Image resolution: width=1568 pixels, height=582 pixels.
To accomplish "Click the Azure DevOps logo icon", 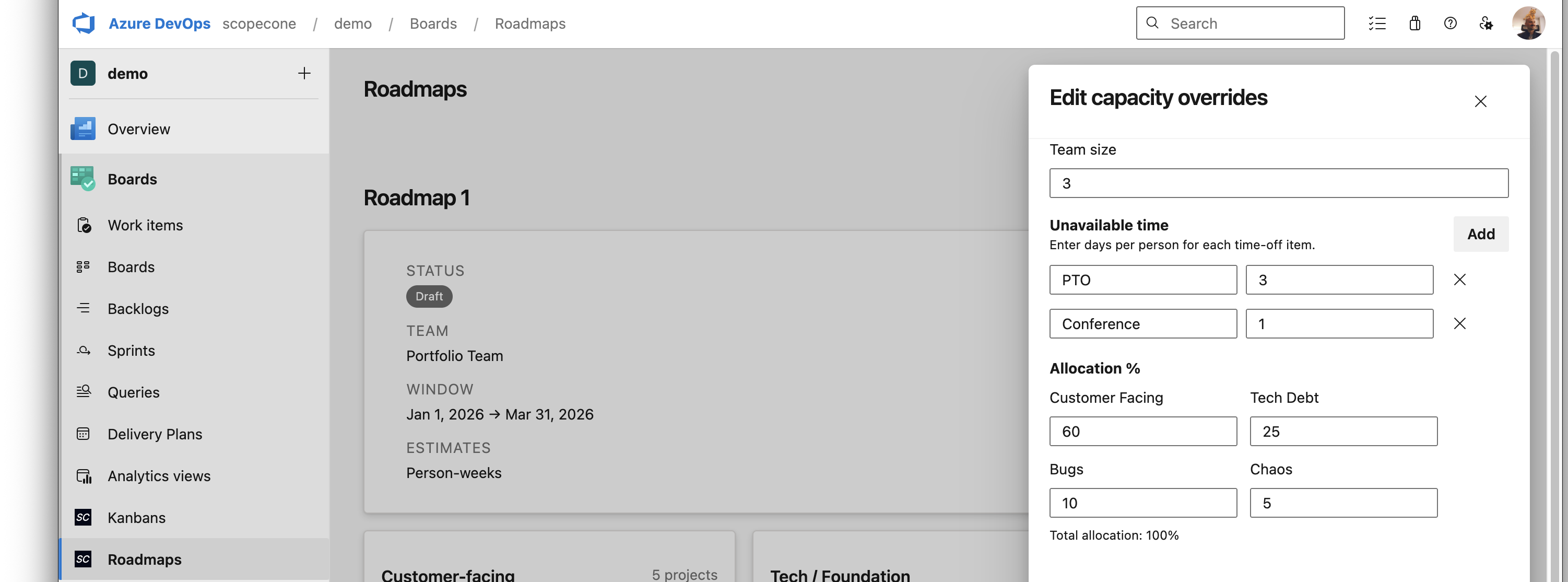I will pyautogui.click(x=84, y=23).
